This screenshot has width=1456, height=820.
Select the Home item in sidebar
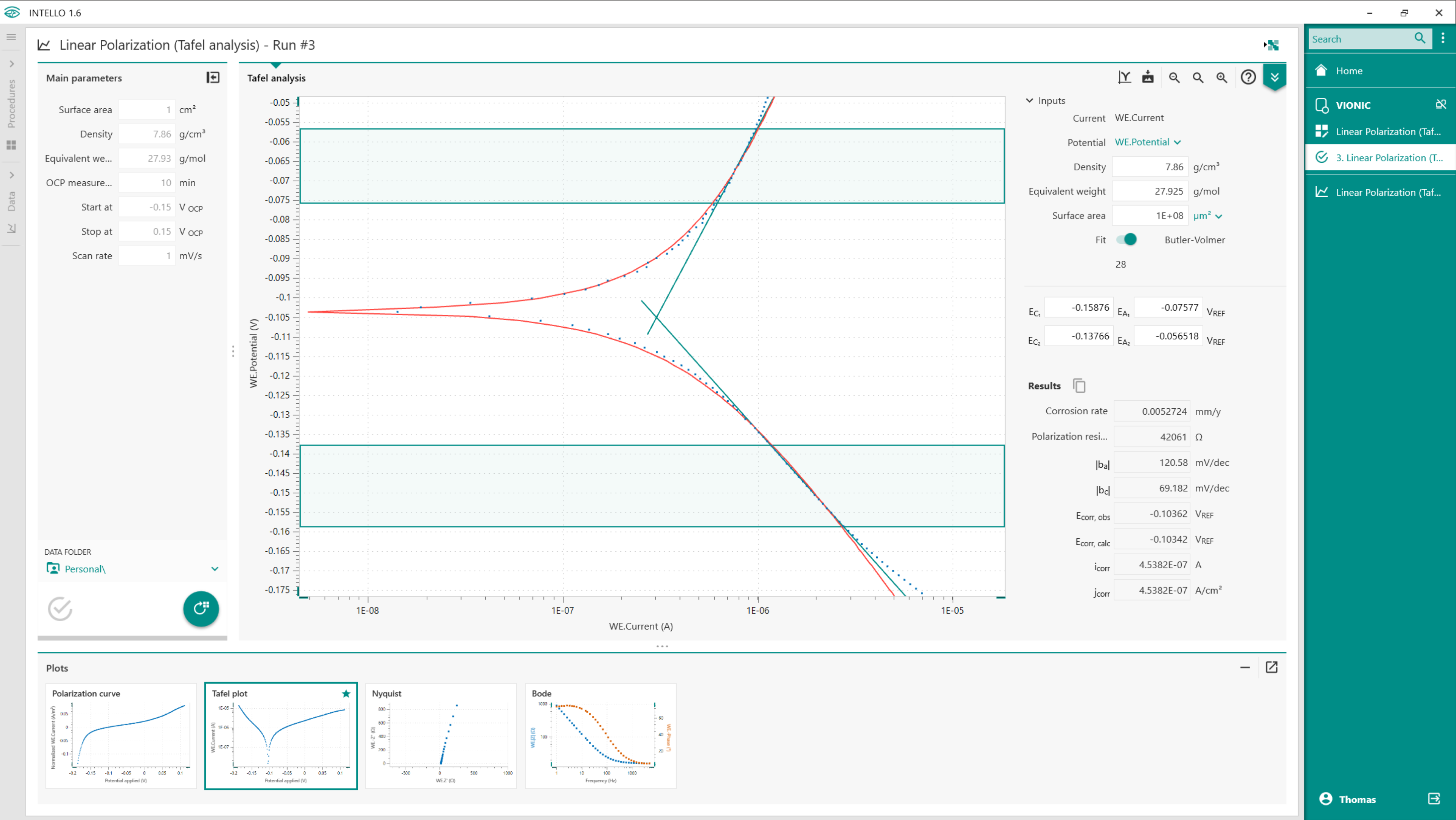1348,71
